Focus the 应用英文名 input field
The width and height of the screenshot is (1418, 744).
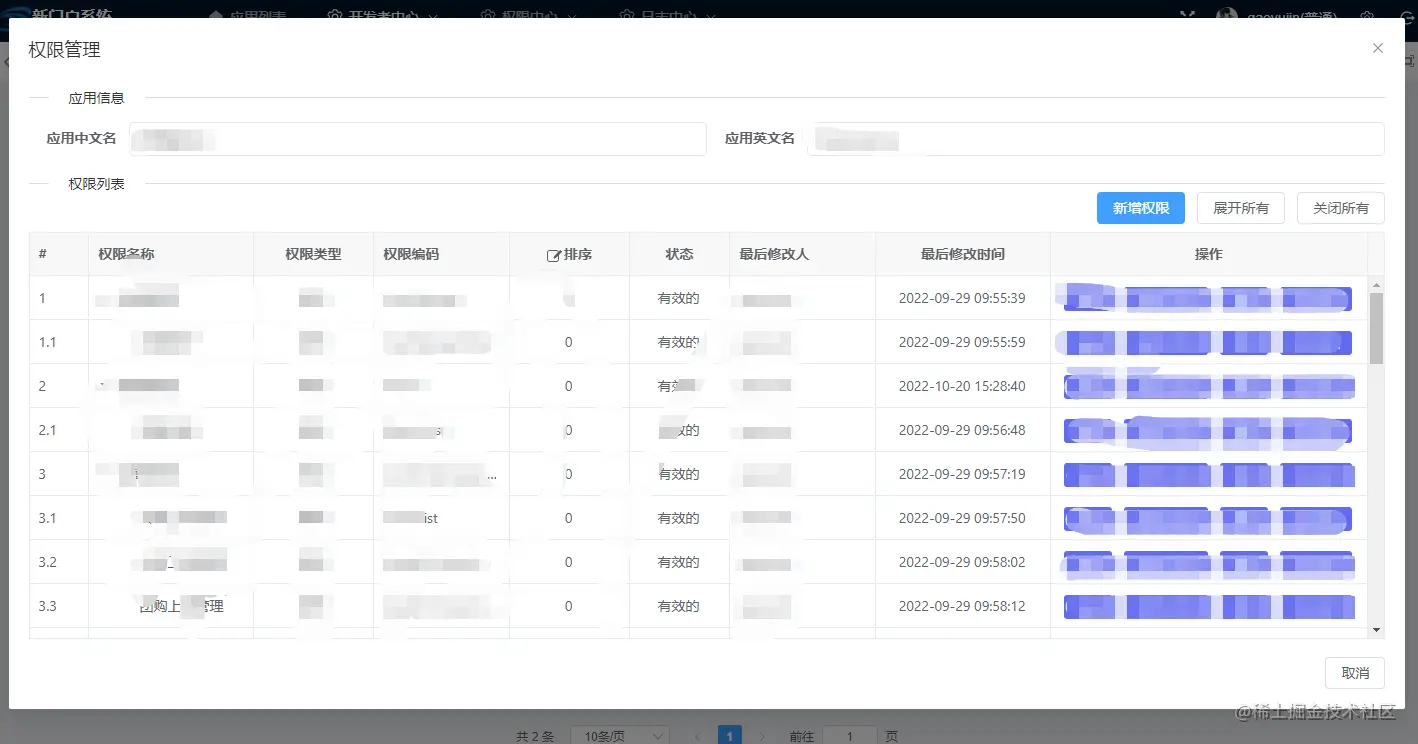pyautogui.click(x=1096, y=139)
